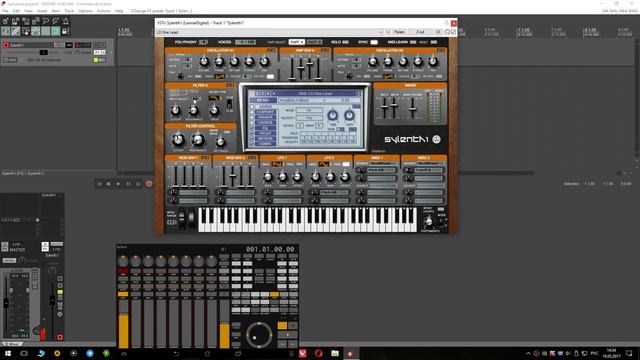Click the Redo toolbar icon
640x360 pixels.
56,21
